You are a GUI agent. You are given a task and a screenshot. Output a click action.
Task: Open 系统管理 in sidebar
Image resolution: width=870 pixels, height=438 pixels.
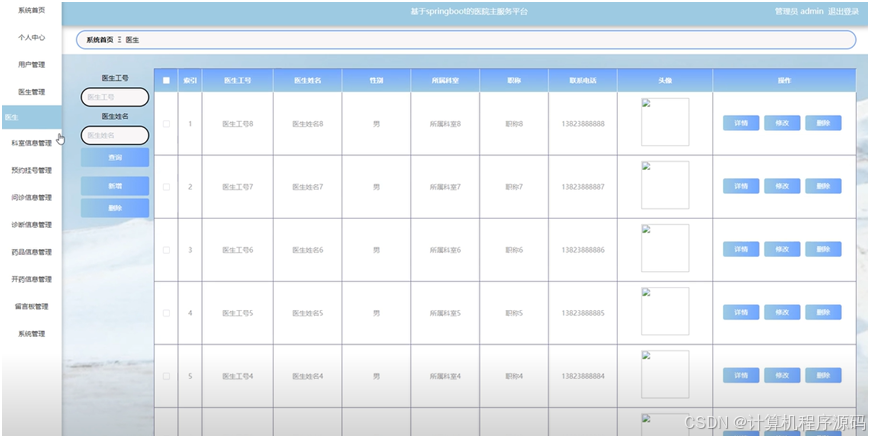[x=31, y=334]
